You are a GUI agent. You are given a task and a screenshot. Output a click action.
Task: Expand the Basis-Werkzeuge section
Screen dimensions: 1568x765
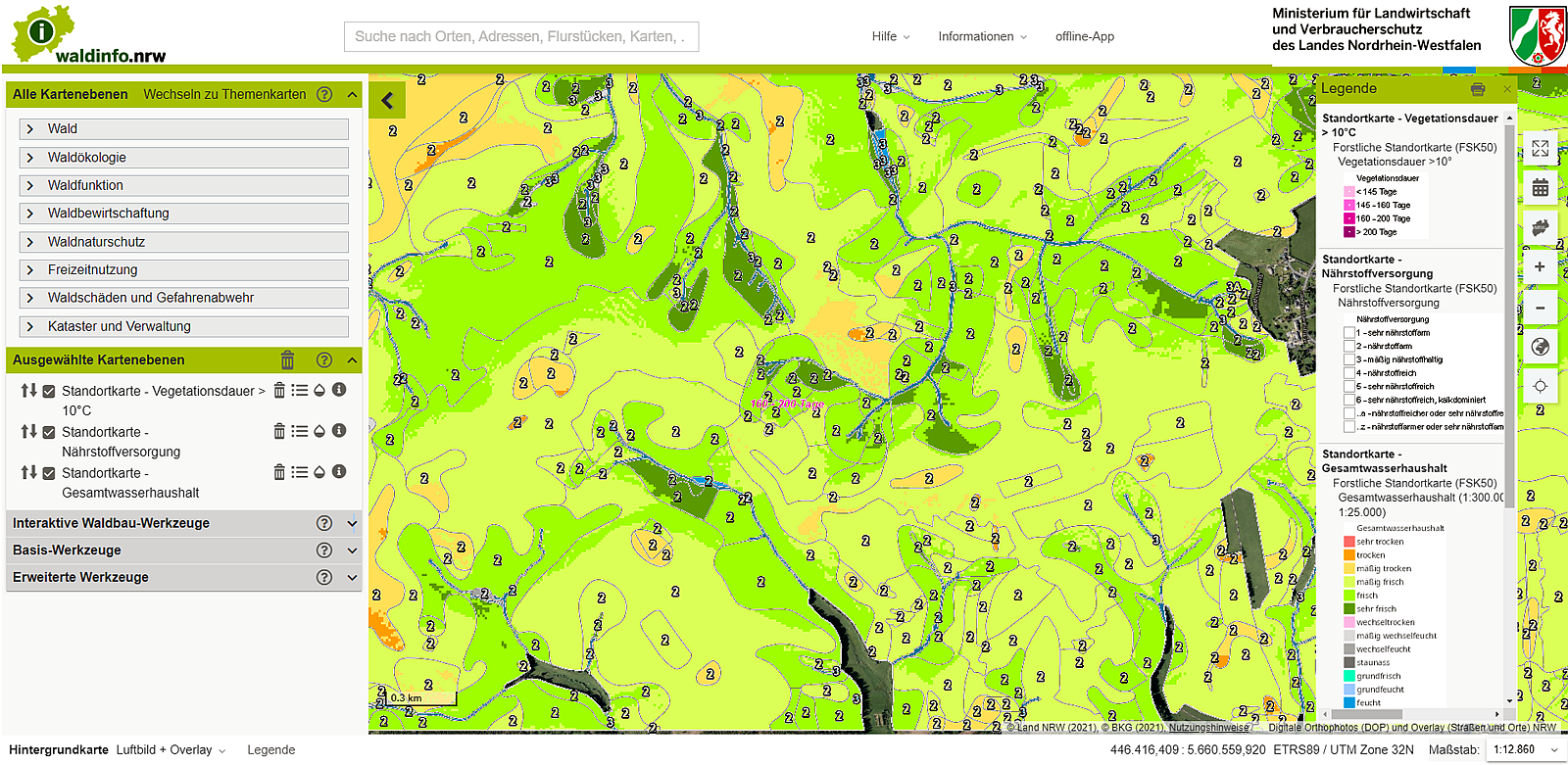tap(352, 550)
